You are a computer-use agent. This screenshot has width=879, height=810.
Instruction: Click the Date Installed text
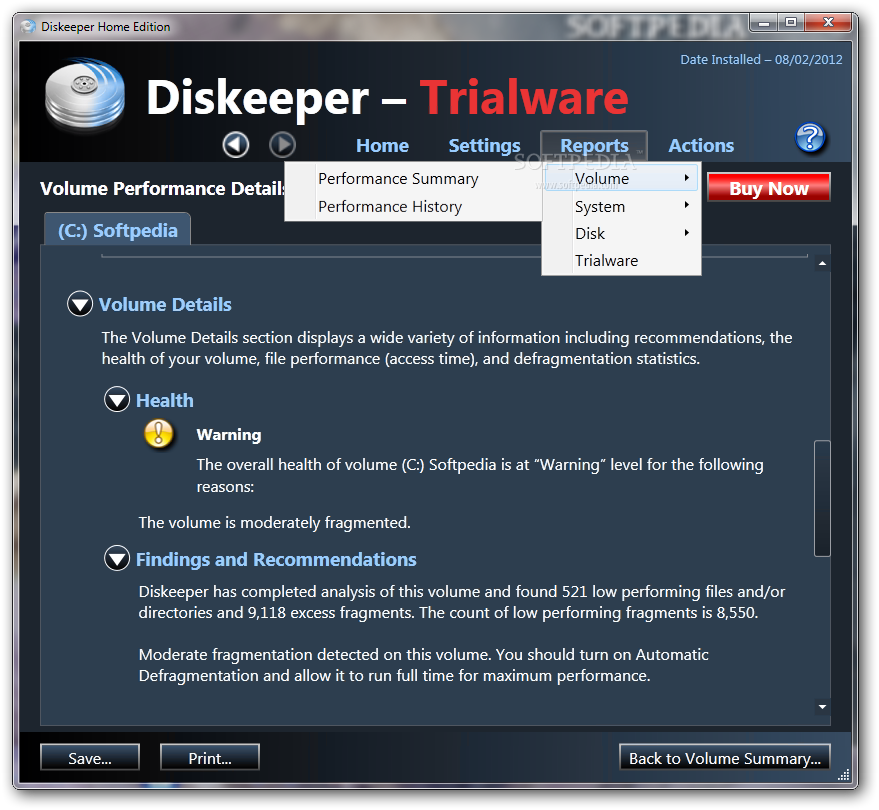pyautogui.click(x=761, y=59)
